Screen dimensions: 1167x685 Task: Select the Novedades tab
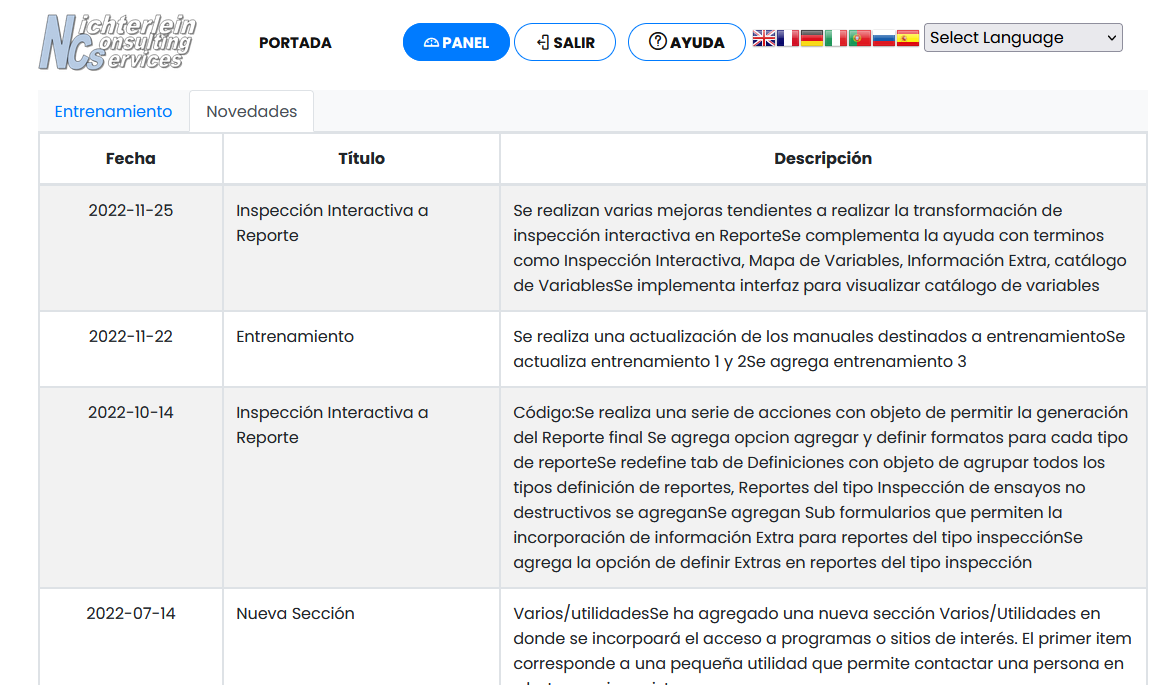coord(251,112)
